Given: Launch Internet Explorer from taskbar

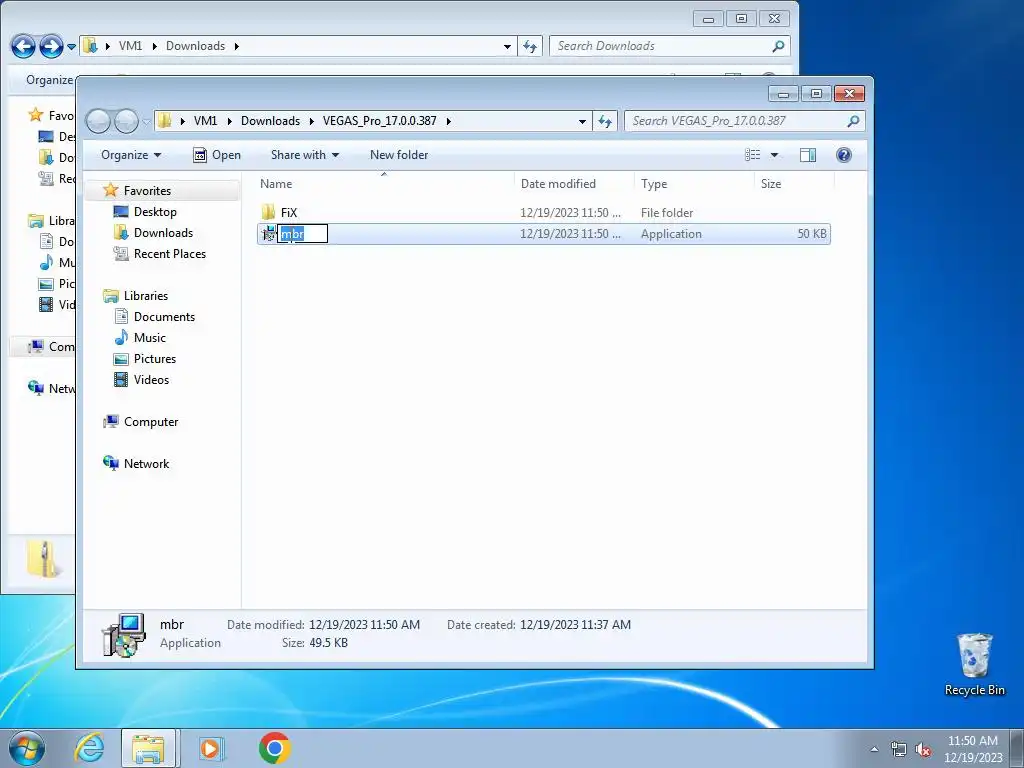Looking at the screenshot, I should click(x=89, y=748).
